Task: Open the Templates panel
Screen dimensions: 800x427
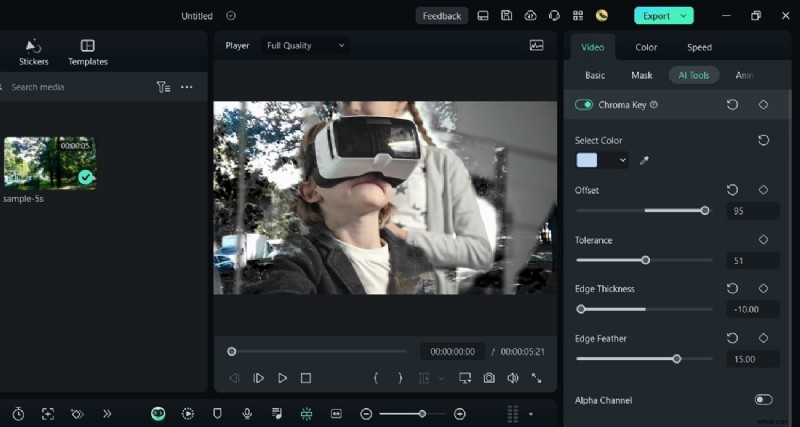Action: 88,52
